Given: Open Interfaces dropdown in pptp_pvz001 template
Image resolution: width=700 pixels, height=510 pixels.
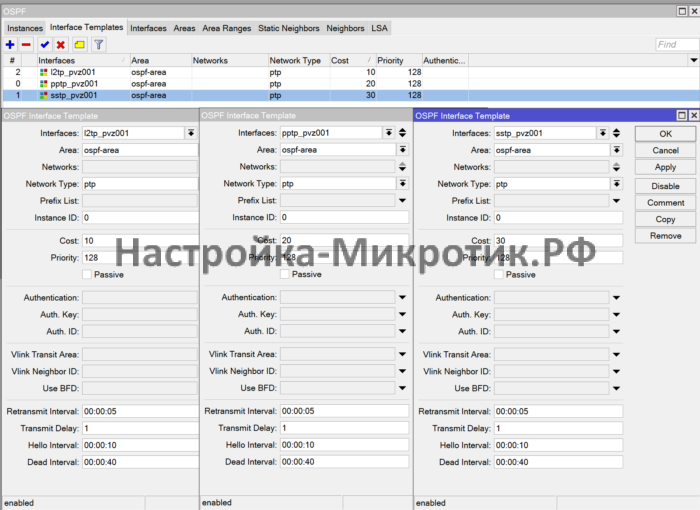Looking at the screenshot, I should (389, 133).
